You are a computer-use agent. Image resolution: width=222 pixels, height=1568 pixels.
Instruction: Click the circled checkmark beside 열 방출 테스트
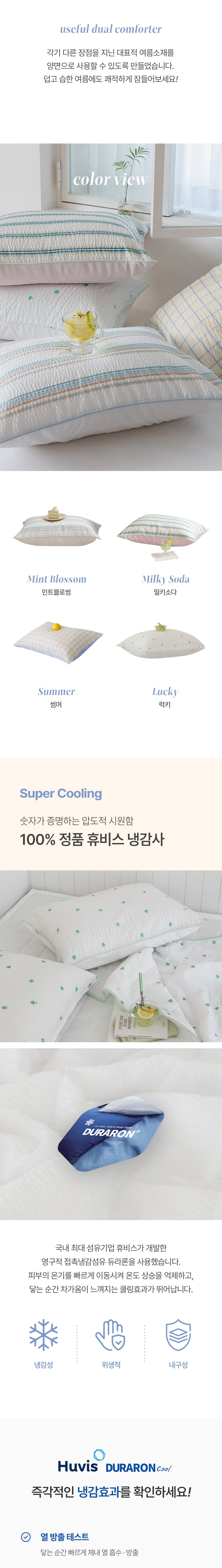[26, 1536]
